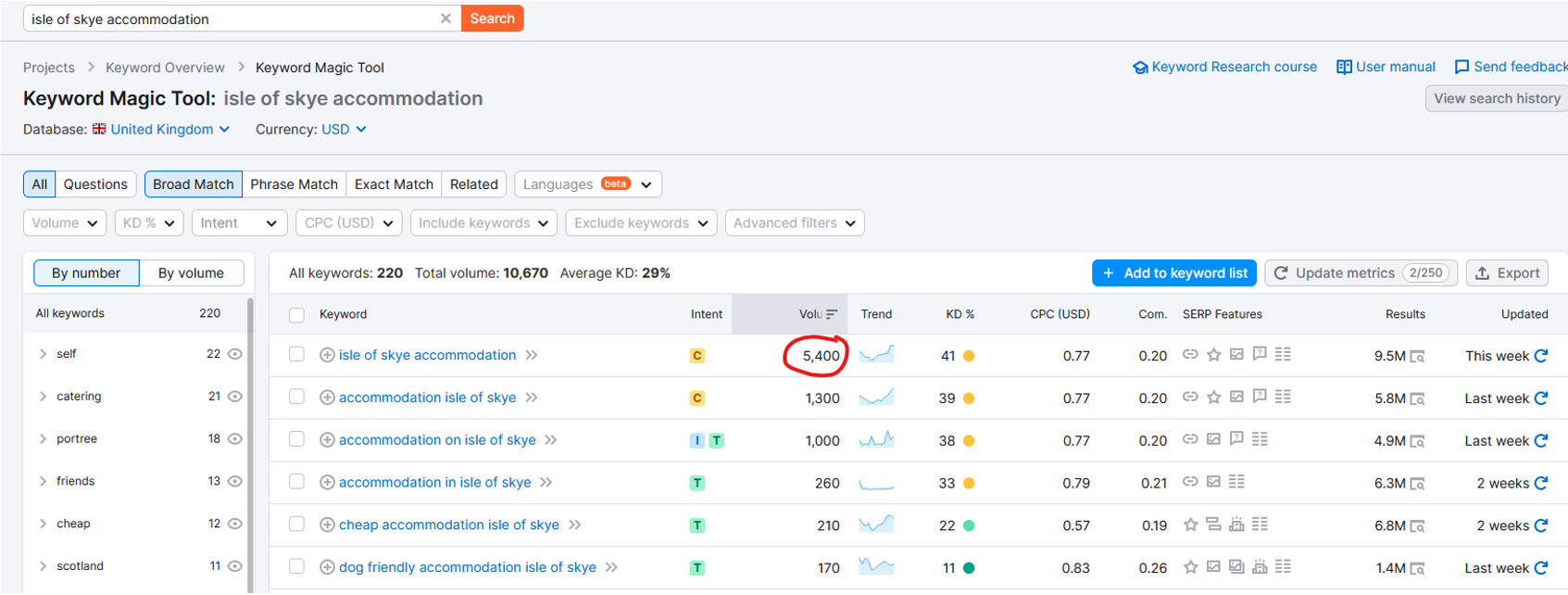The width and height of the screenshot is (1568, 595).
Task: Refresh metrics for the 1,300 volume row
Action: 1541,399
